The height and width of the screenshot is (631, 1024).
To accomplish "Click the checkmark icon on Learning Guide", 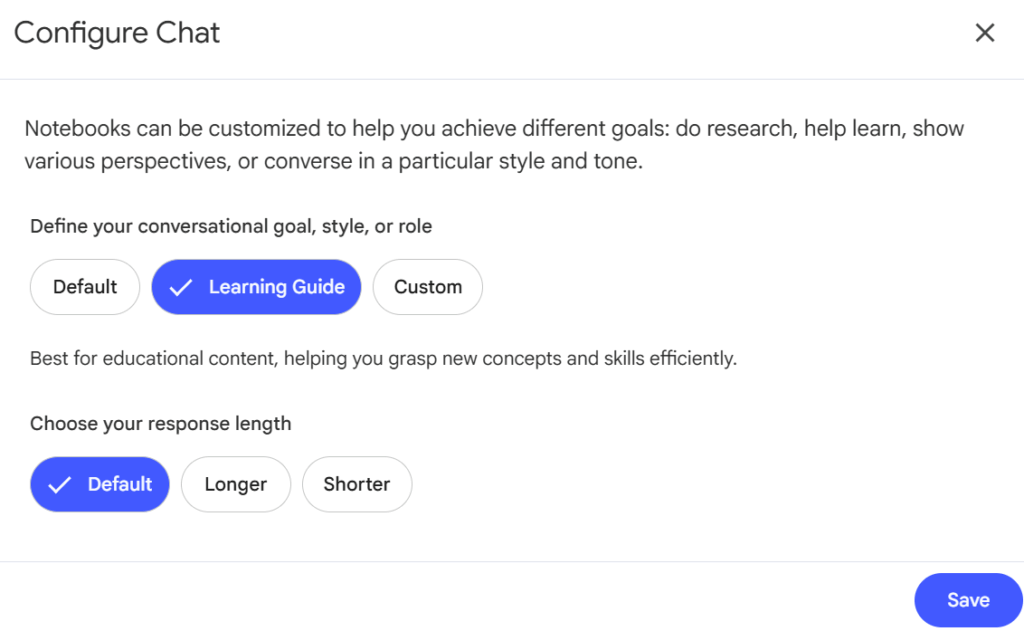I will click(181, 288).
